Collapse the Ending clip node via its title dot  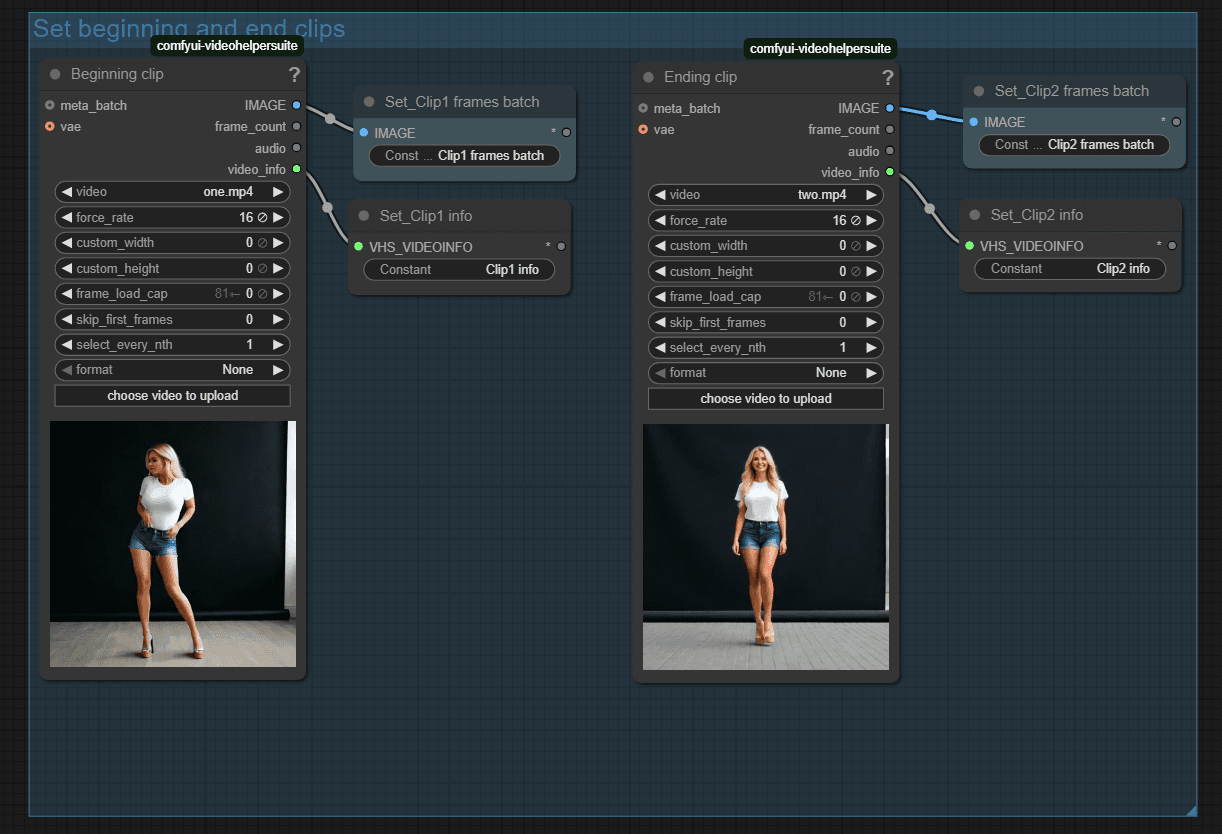[648, 77]
